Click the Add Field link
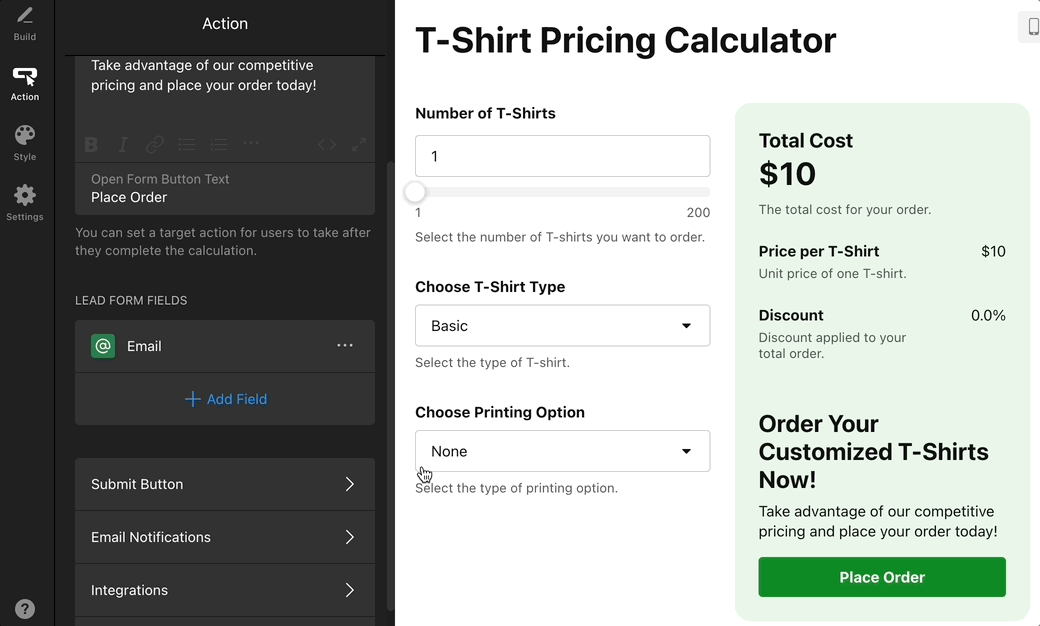 [x=226, y=399]
